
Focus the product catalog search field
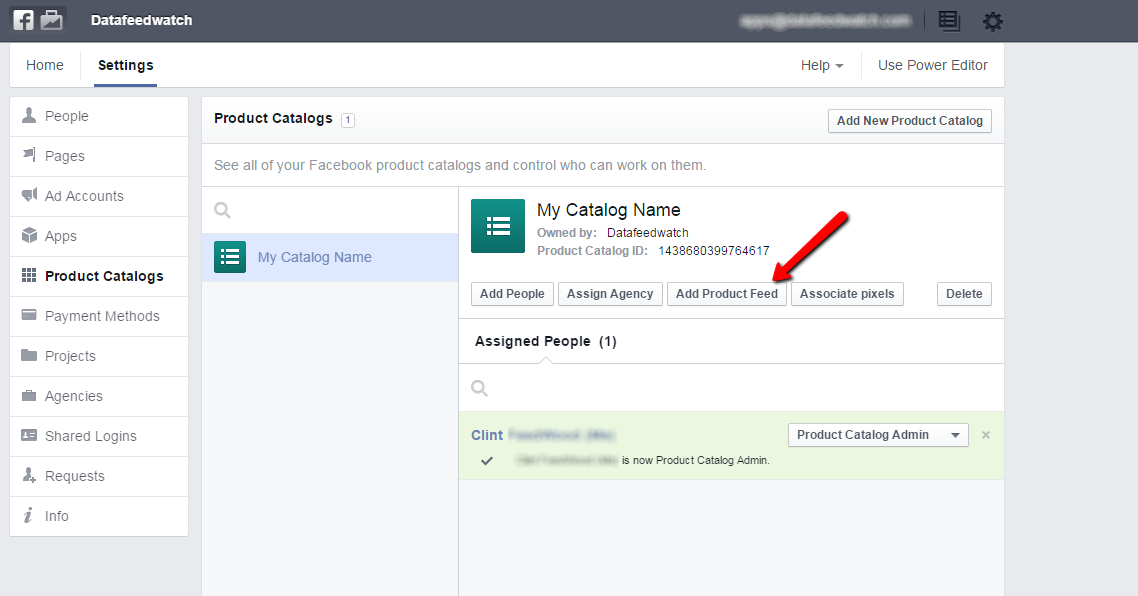tap(330, 211)
